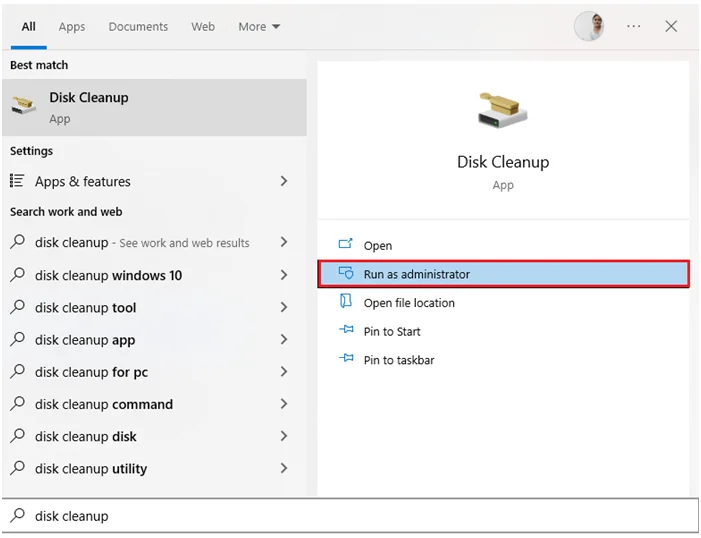
Task: Switch to the Documents tab
Action: tap(138, 27)
